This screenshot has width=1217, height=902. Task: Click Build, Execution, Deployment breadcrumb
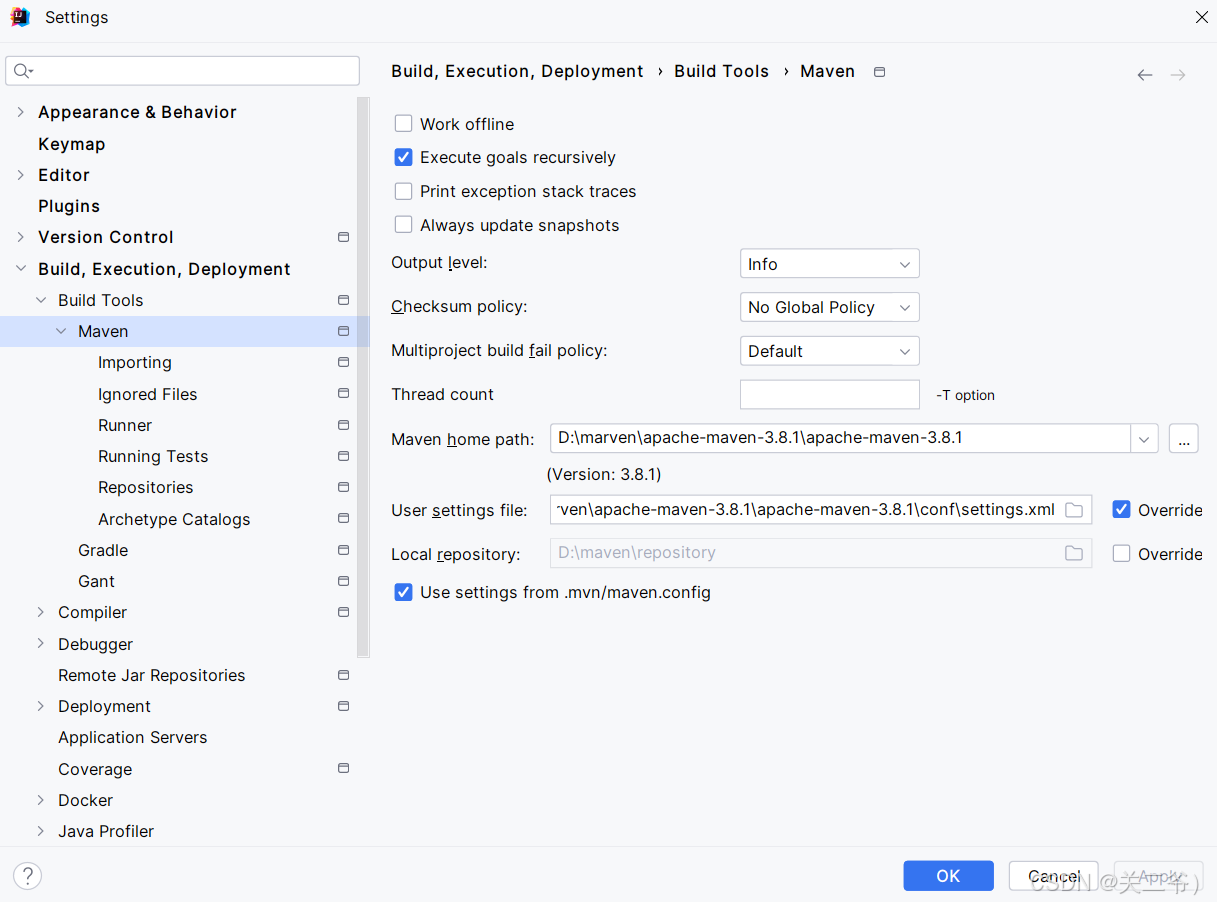[x=517, y=72]
